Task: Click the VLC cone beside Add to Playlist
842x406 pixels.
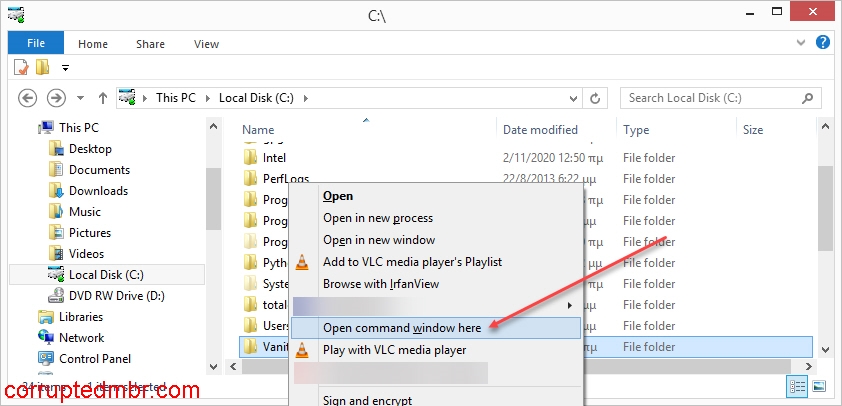Action: (303, 262)
